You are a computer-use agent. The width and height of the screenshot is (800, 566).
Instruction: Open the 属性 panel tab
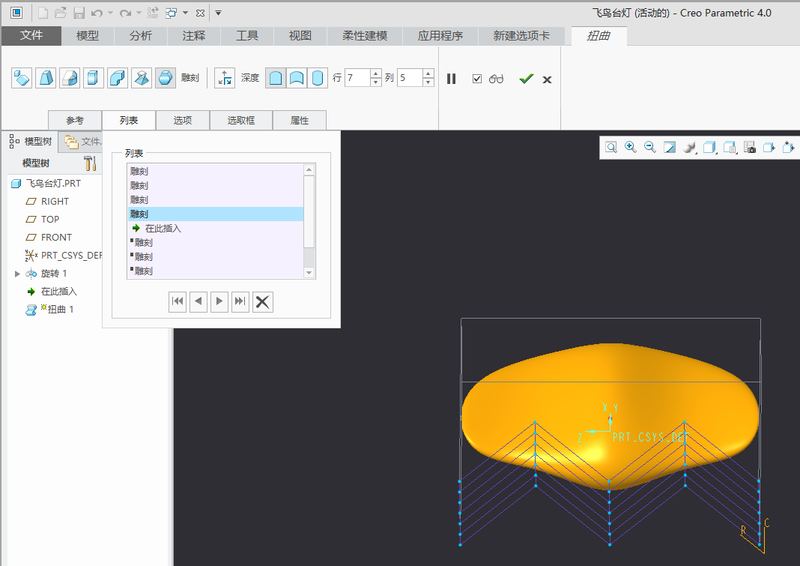[299, 120]
